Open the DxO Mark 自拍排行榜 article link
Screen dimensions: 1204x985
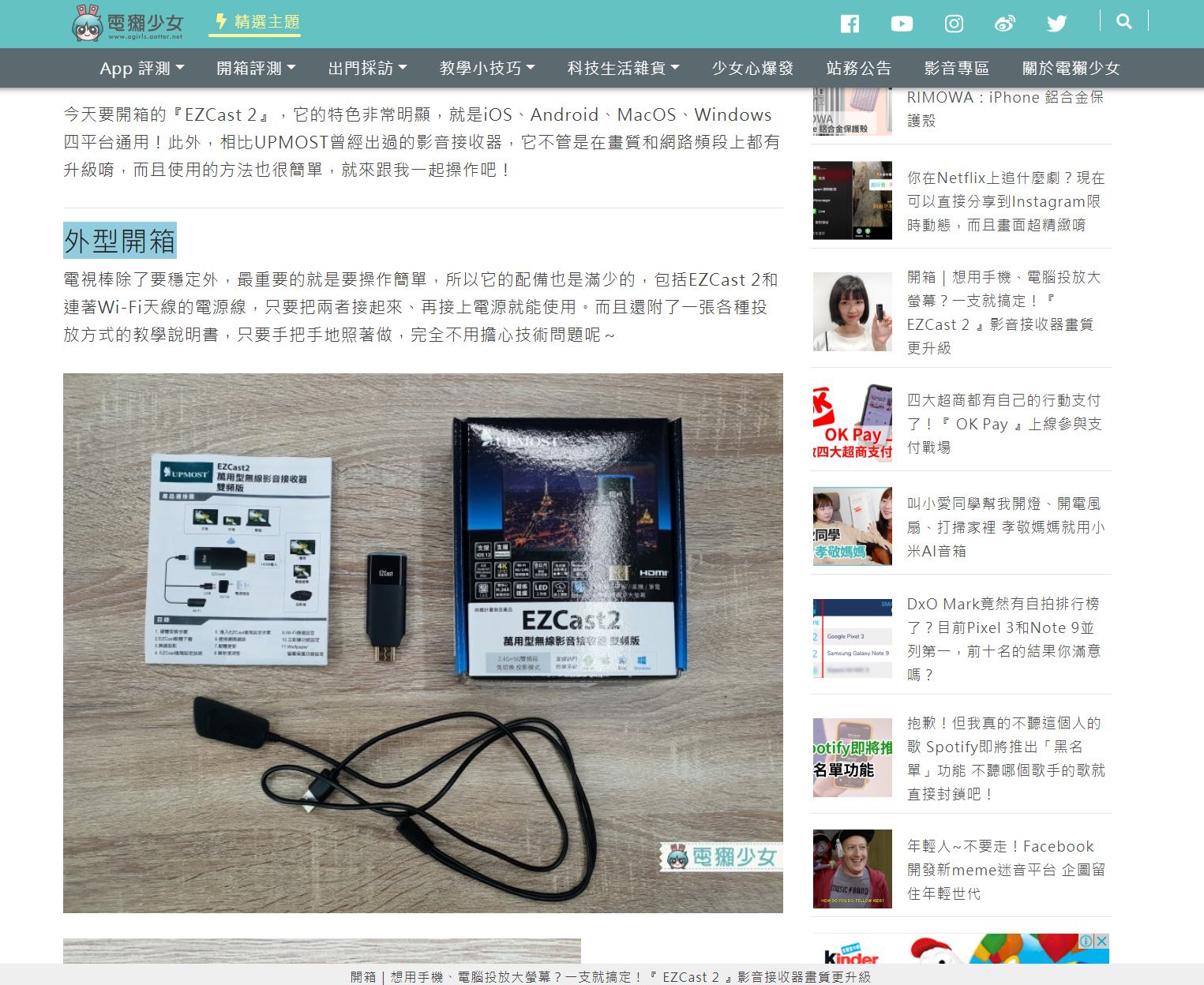pyautogui.click(x=1004, y=639)
